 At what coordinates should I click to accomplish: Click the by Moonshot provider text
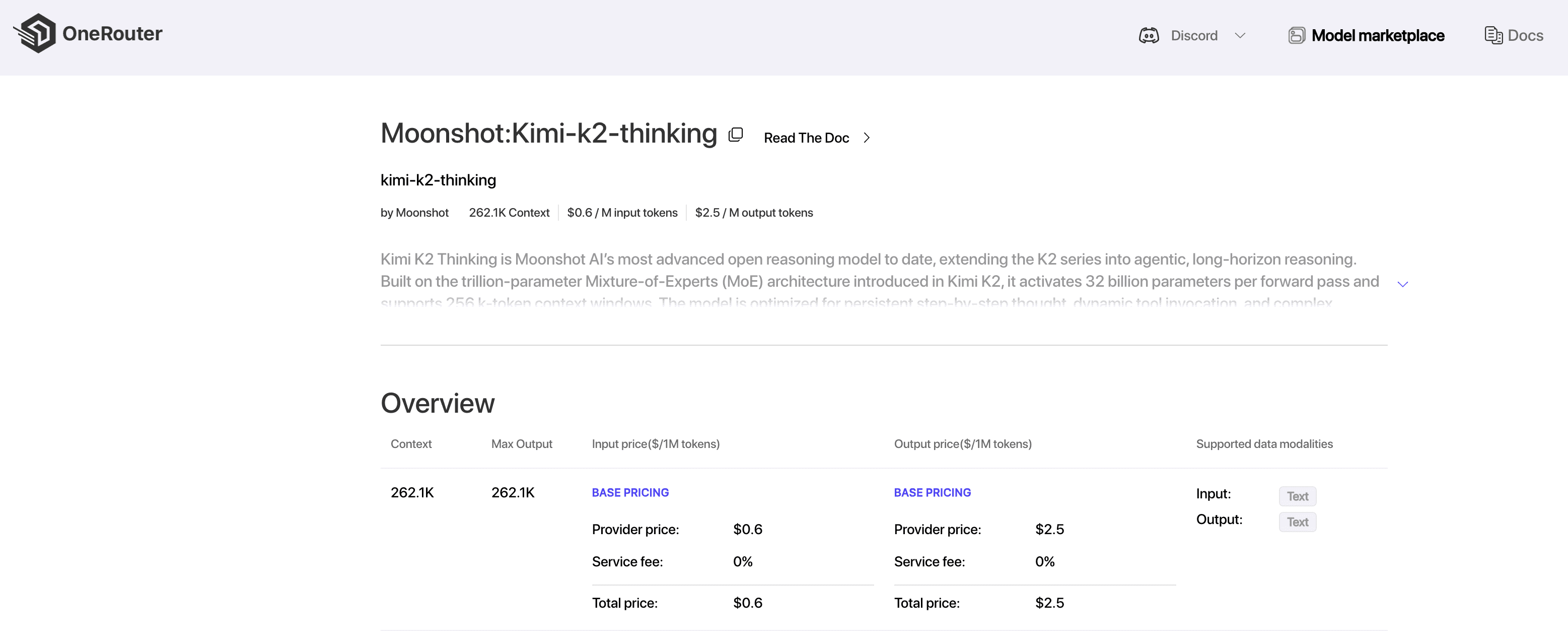tap(414, 213)
